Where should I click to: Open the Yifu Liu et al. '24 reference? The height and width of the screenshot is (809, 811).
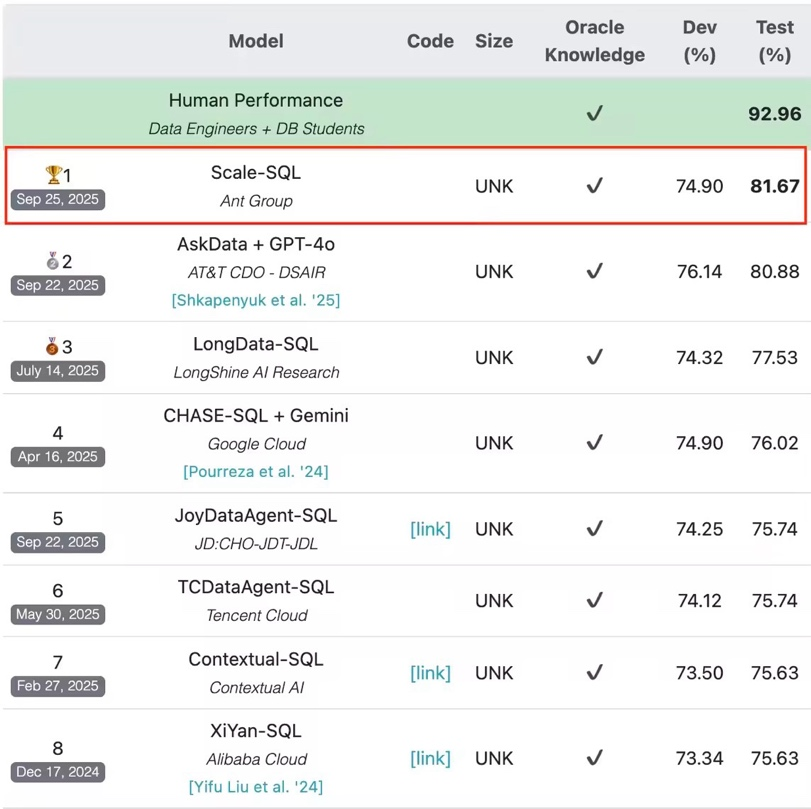tap(256, 787)
